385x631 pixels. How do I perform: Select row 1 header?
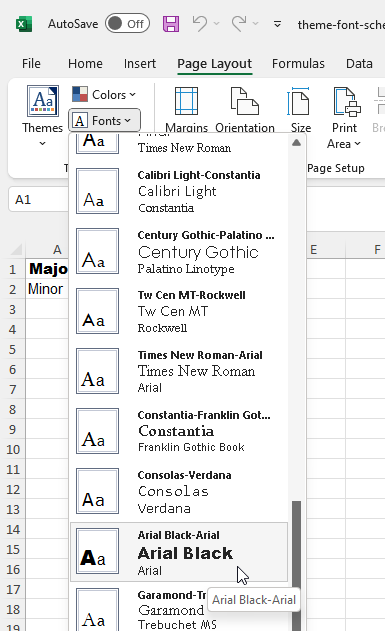coord(12,269)
